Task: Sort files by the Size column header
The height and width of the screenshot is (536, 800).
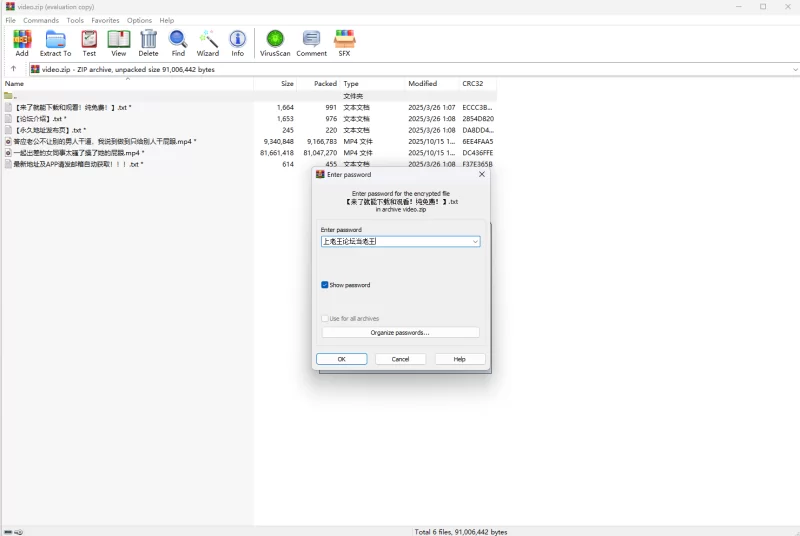Action: click(287, 84)
